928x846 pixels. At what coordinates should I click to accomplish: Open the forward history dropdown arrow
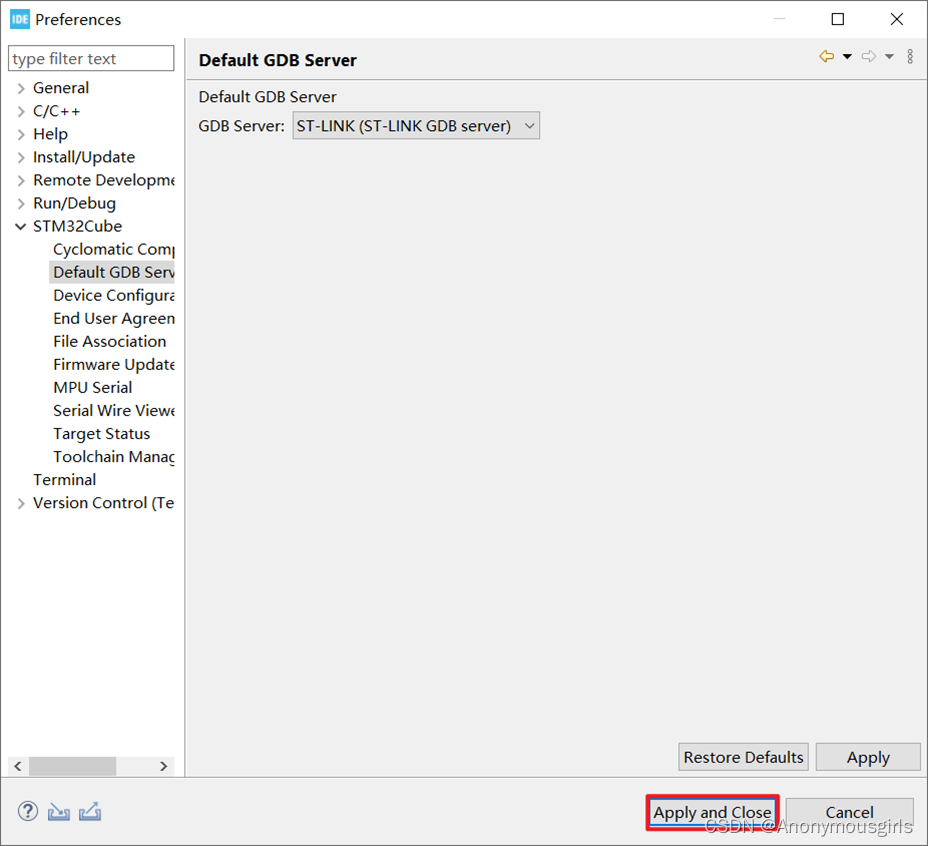(x=889, y=57)
